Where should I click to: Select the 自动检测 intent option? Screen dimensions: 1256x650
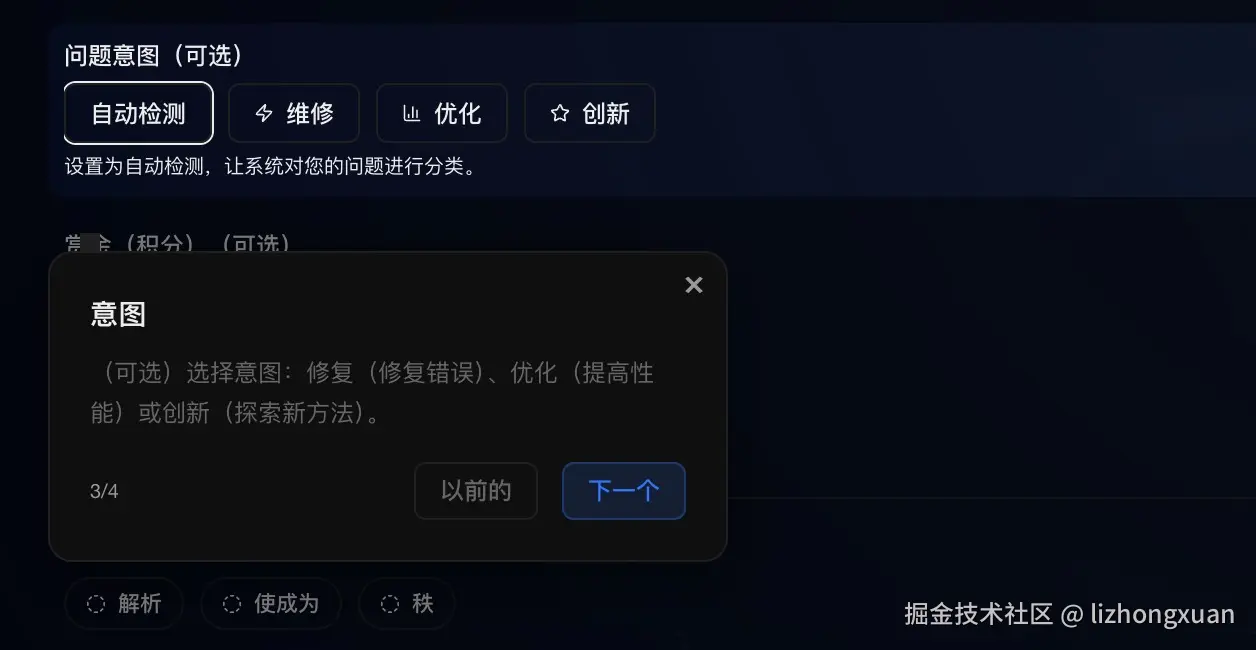(x=139, y=113)
